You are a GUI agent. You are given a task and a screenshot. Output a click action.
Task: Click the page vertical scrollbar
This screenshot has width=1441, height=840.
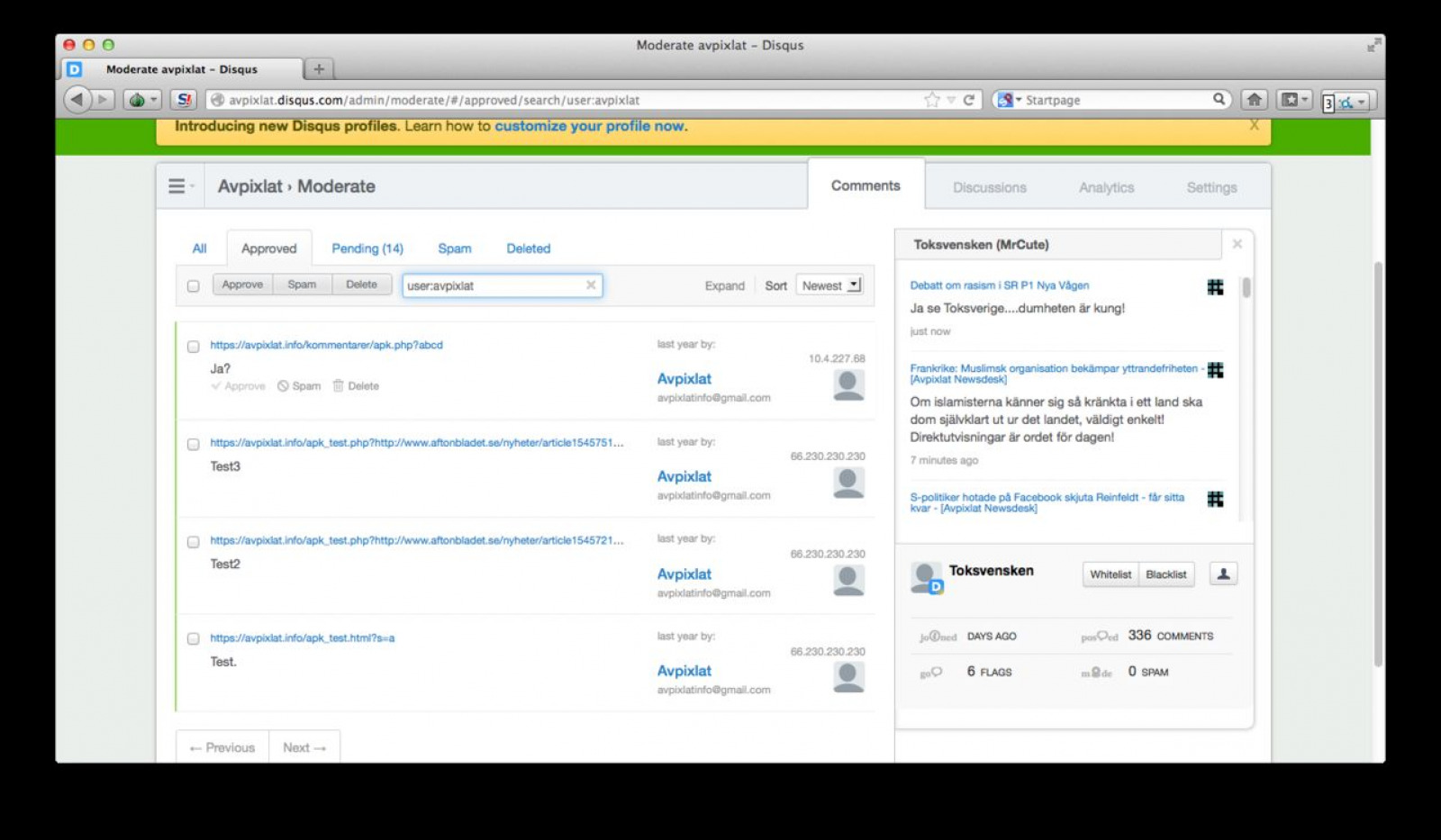(1378, 464)
